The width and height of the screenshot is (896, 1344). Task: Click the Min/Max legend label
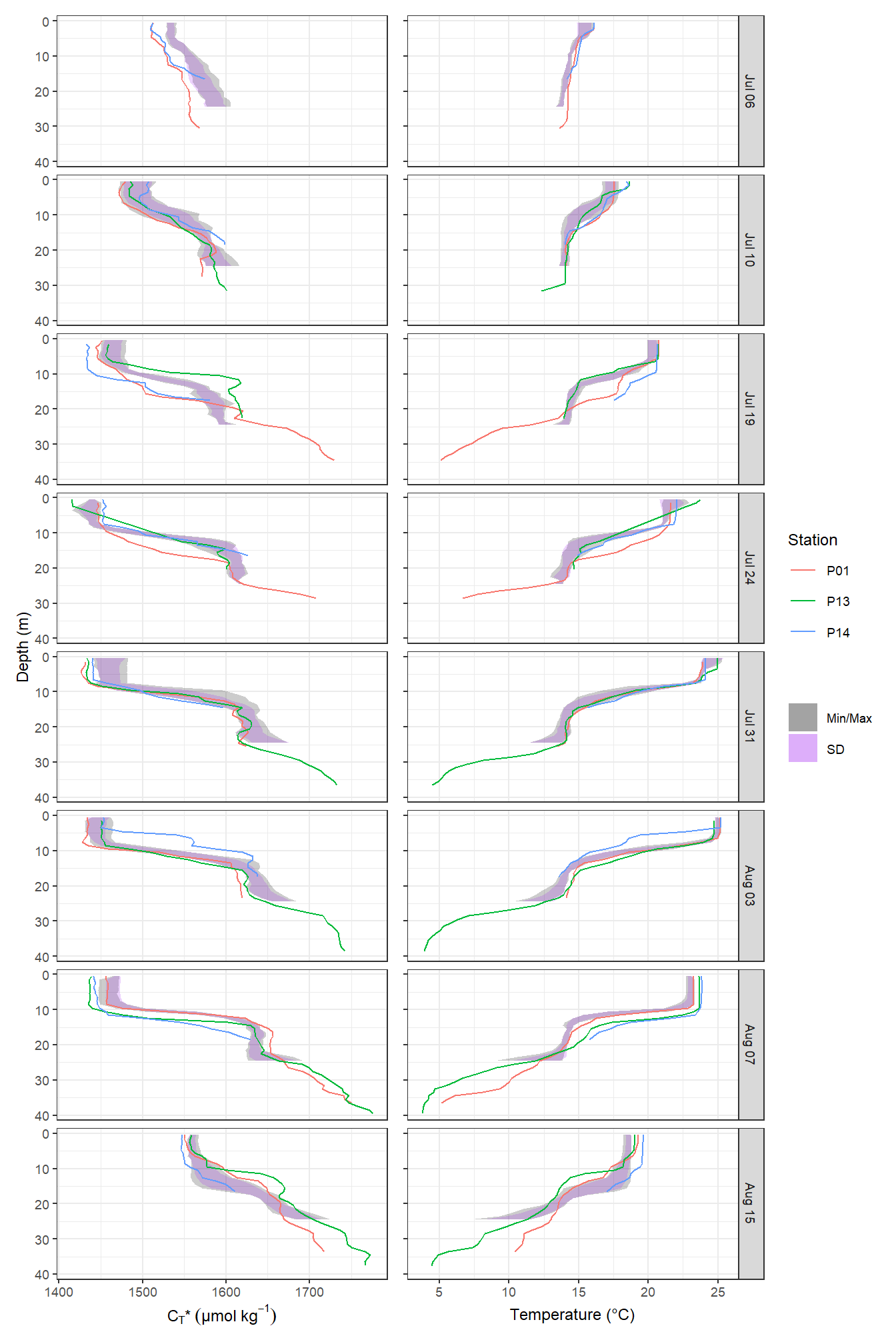(849, 718)
